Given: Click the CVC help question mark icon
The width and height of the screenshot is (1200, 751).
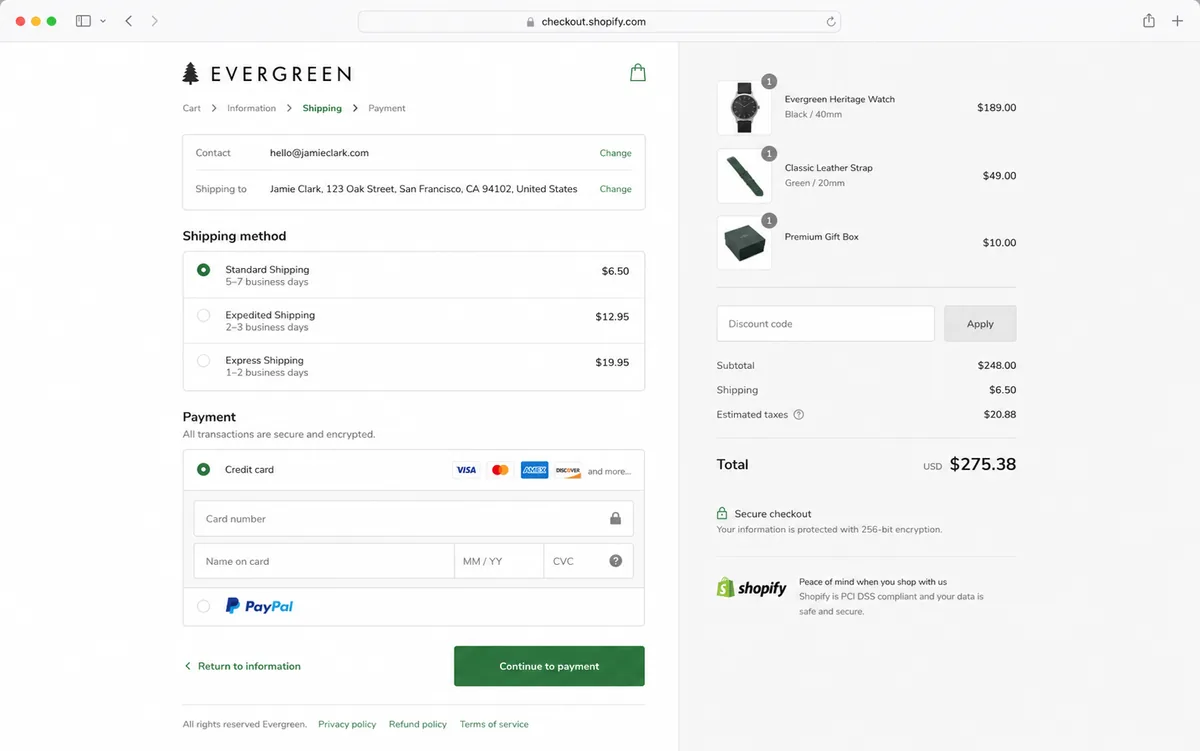Looking at the screenshot, I should point(615,561).
